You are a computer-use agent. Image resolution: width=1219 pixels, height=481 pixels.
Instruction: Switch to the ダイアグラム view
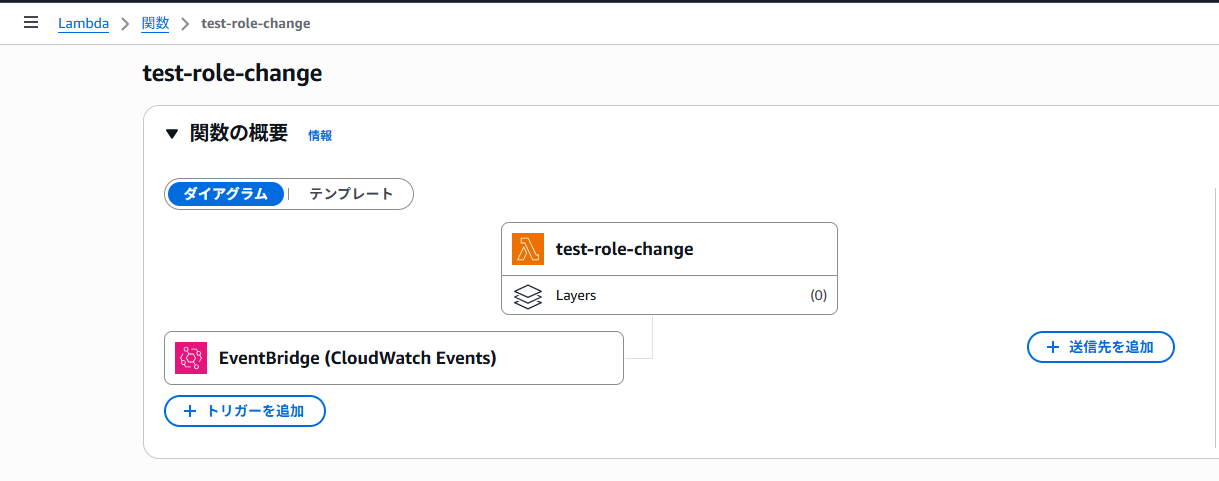pyautogui.click(x=226, y=194)
